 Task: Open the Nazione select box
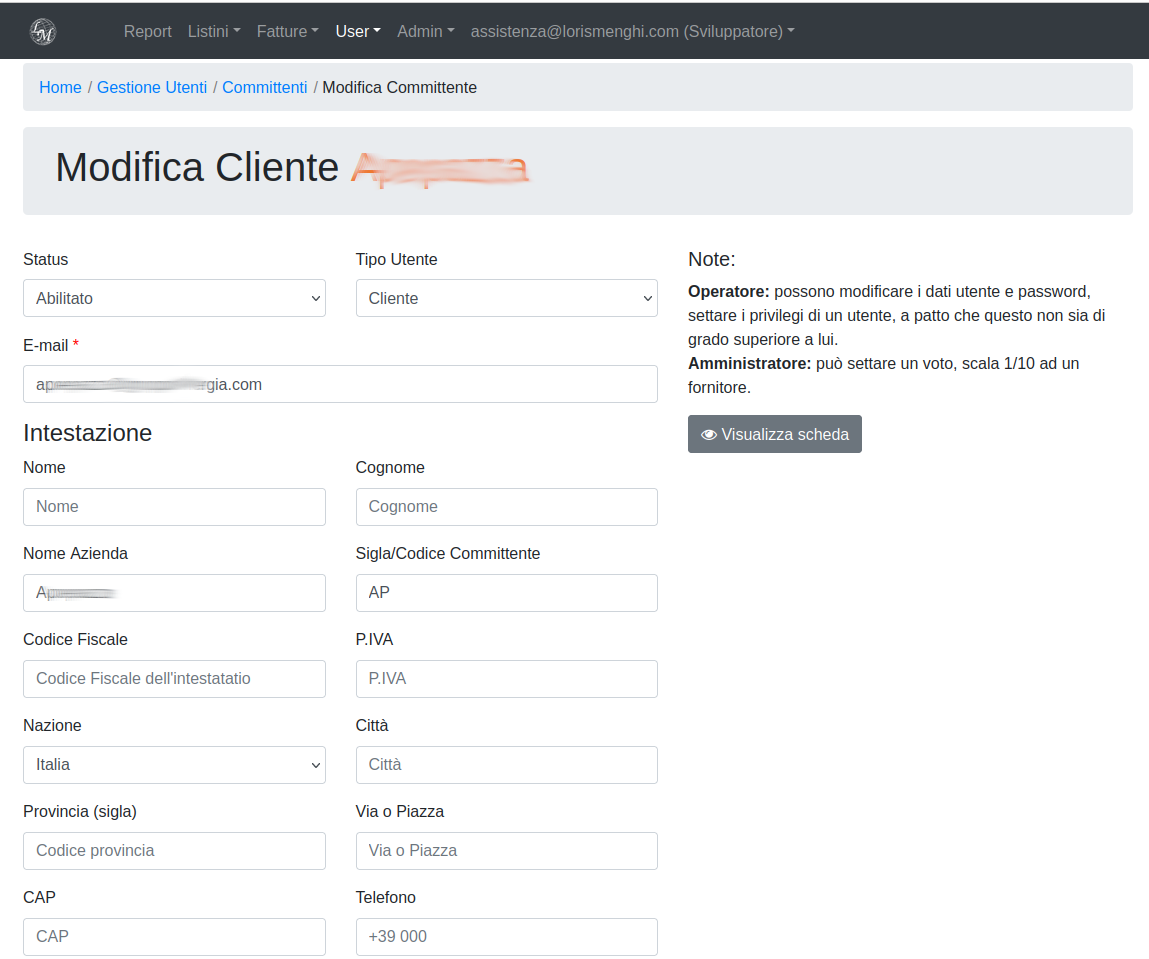coord(174,765)
